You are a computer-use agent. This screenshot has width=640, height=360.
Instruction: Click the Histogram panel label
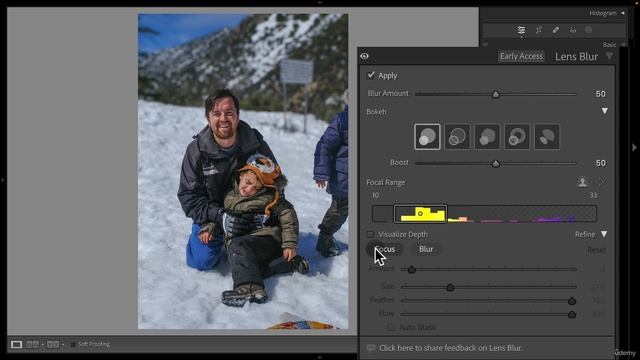point(603,13)
